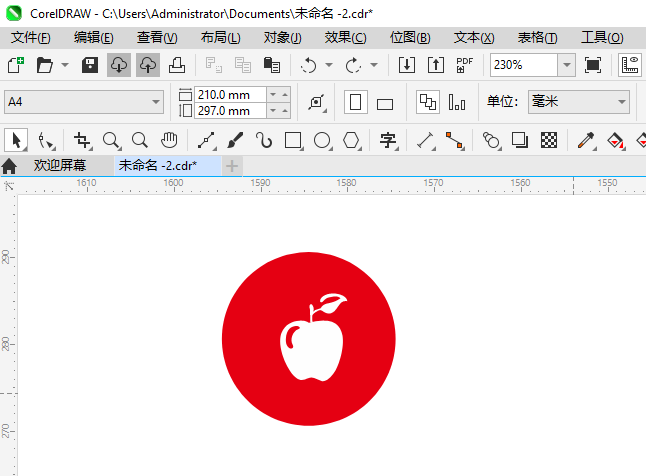Select the Interactive Fill bucket tool
The width and height of the screenshot is (646, 476).
click(616, 140)
